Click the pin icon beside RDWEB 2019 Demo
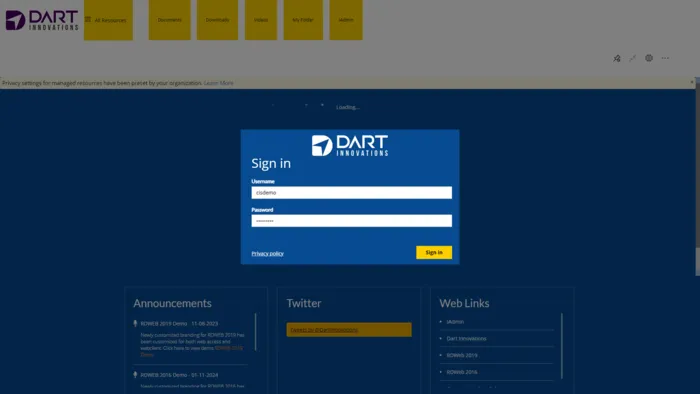 click(135, 323)
